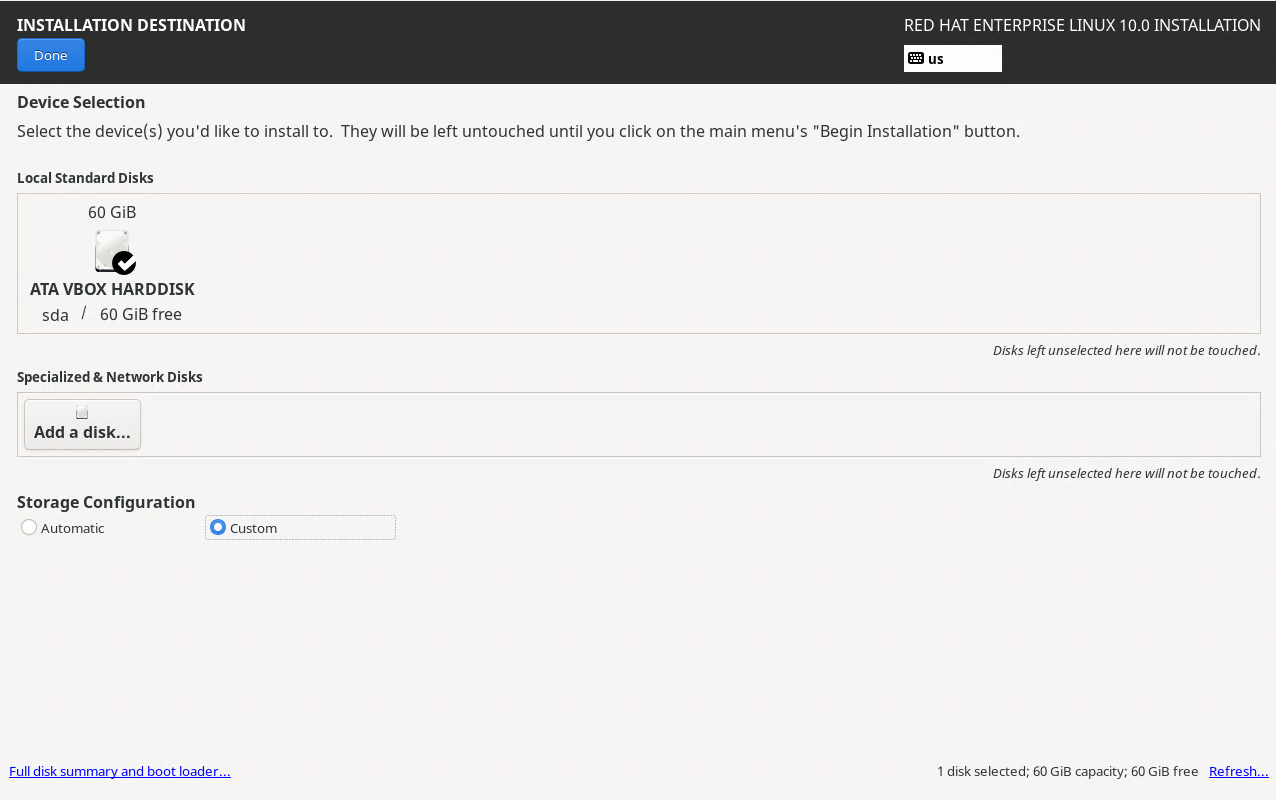Click the Done button

pyautogui.click(x=51, y=55)
